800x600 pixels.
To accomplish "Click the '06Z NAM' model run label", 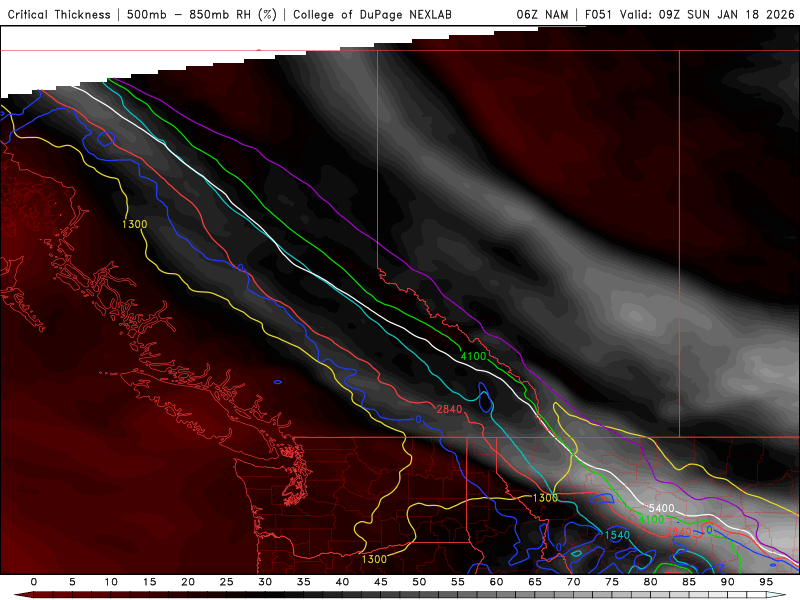I will click(x=542, y=15).
